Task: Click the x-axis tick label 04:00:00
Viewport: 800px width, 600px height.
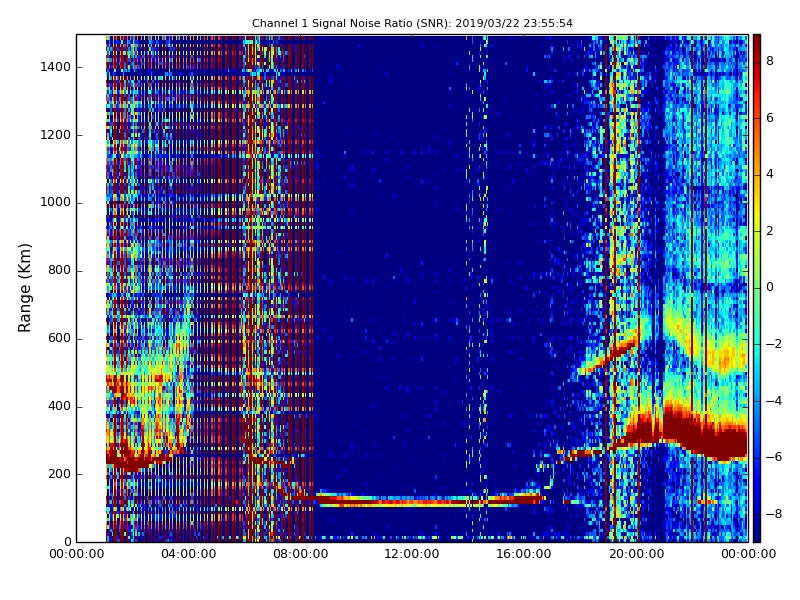Action: point(189,554)
